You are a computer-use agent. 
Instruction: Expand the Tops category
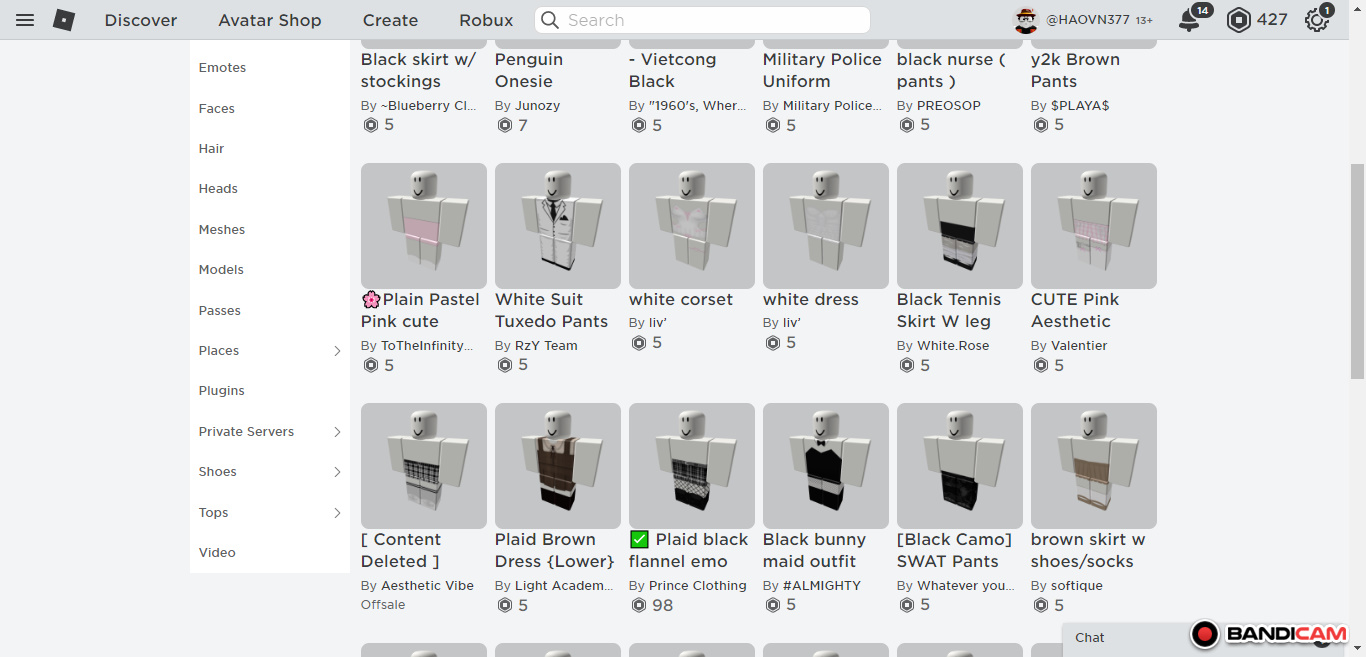click(337, 513)
